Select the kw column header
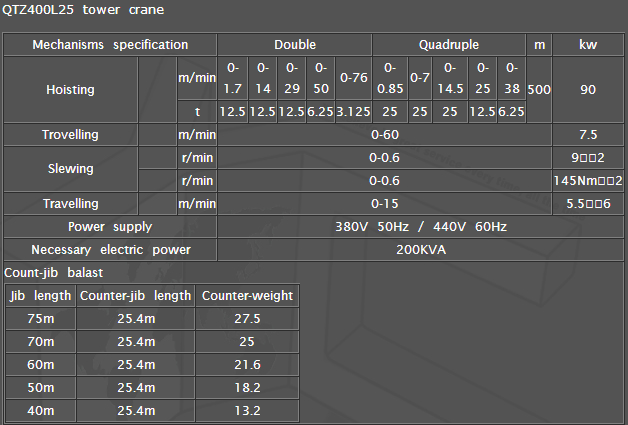The width and height of the screenshot is (628, 425). (589, 45)
